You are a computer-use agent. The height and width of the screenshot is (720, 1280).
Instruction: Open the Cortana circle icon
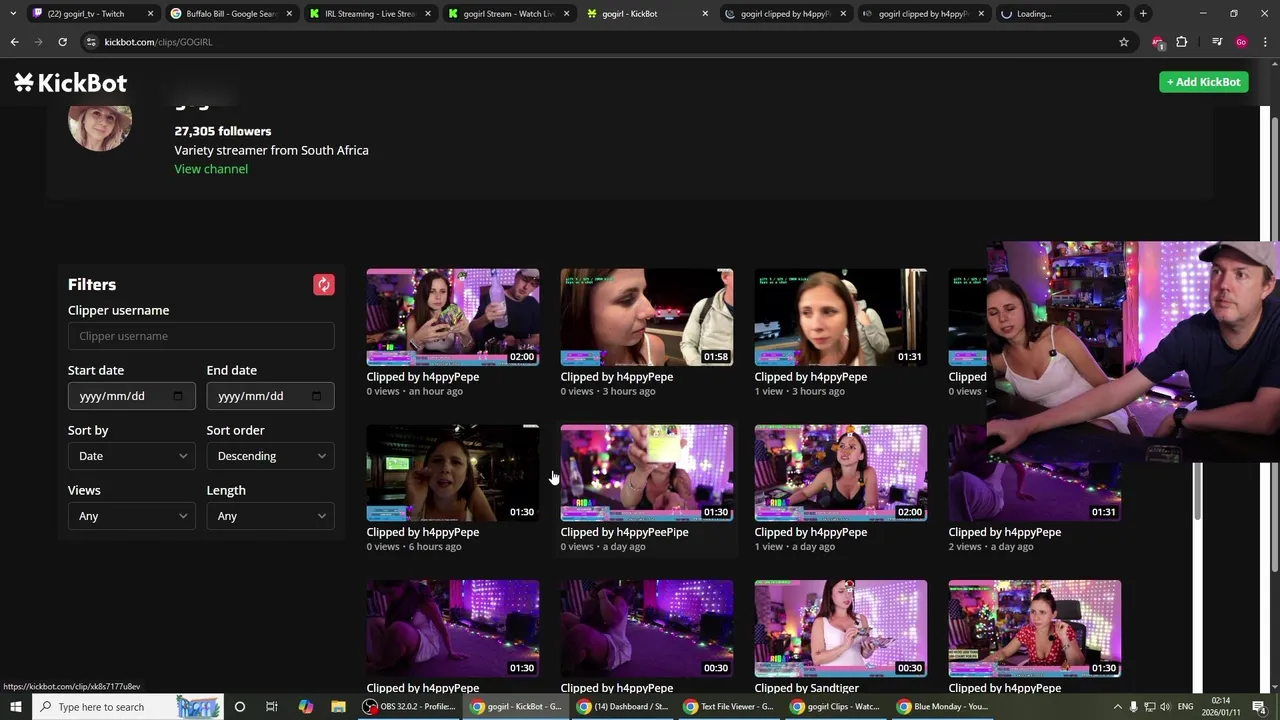[x=239, y=707]
